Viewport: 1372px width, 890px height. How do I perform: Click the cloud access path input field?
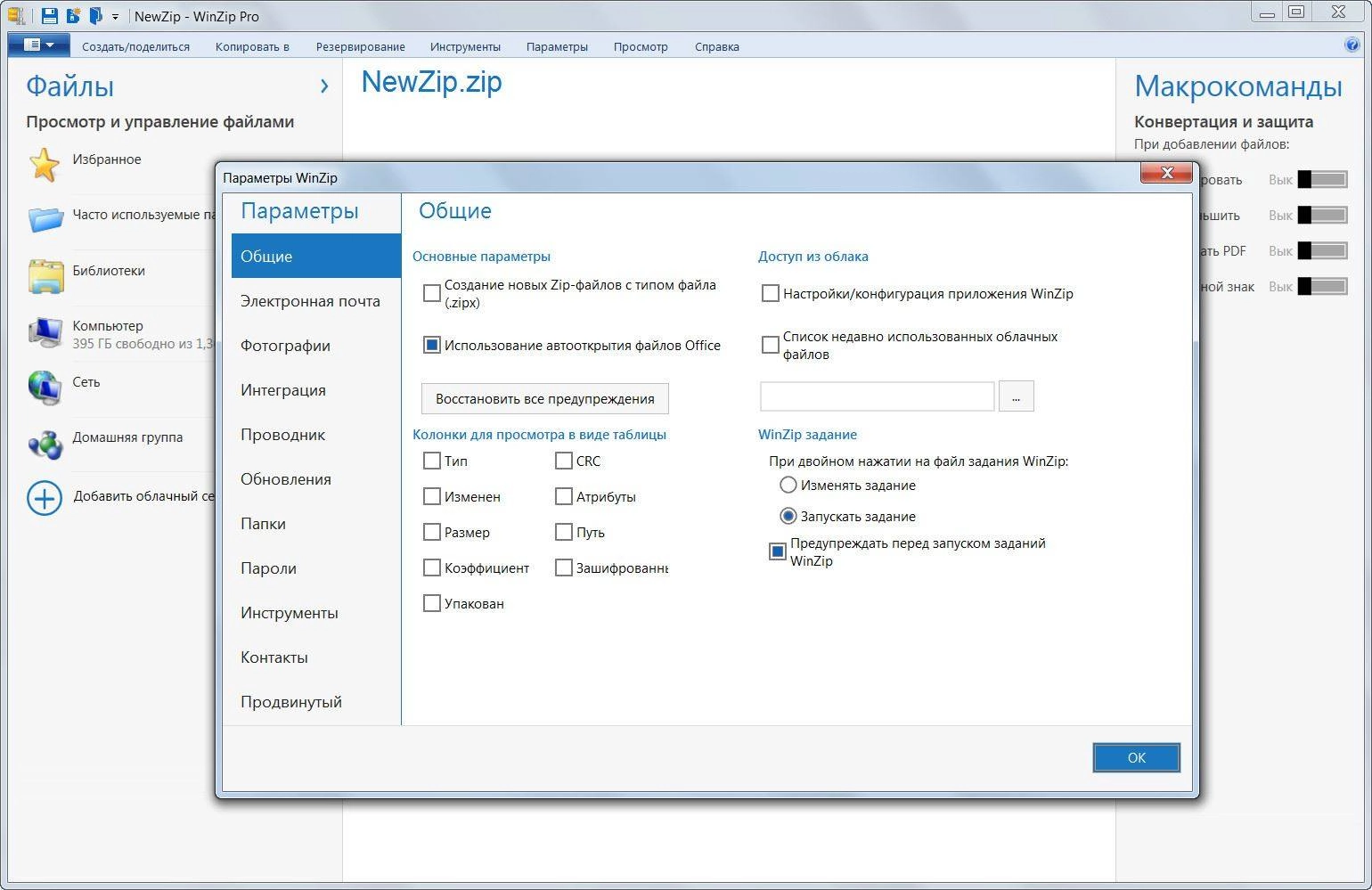878,396
